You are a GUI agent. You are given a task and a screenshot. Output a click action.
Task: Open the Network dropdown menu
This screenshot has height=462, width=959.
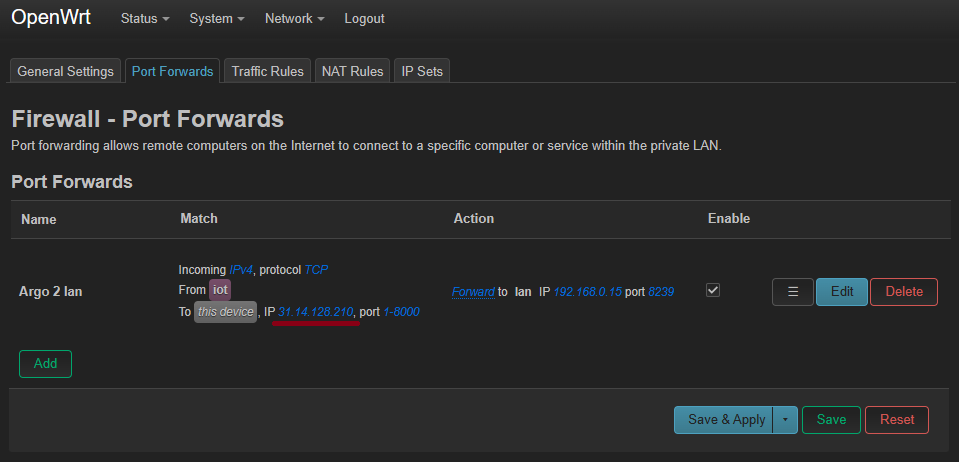coord(294,19)
